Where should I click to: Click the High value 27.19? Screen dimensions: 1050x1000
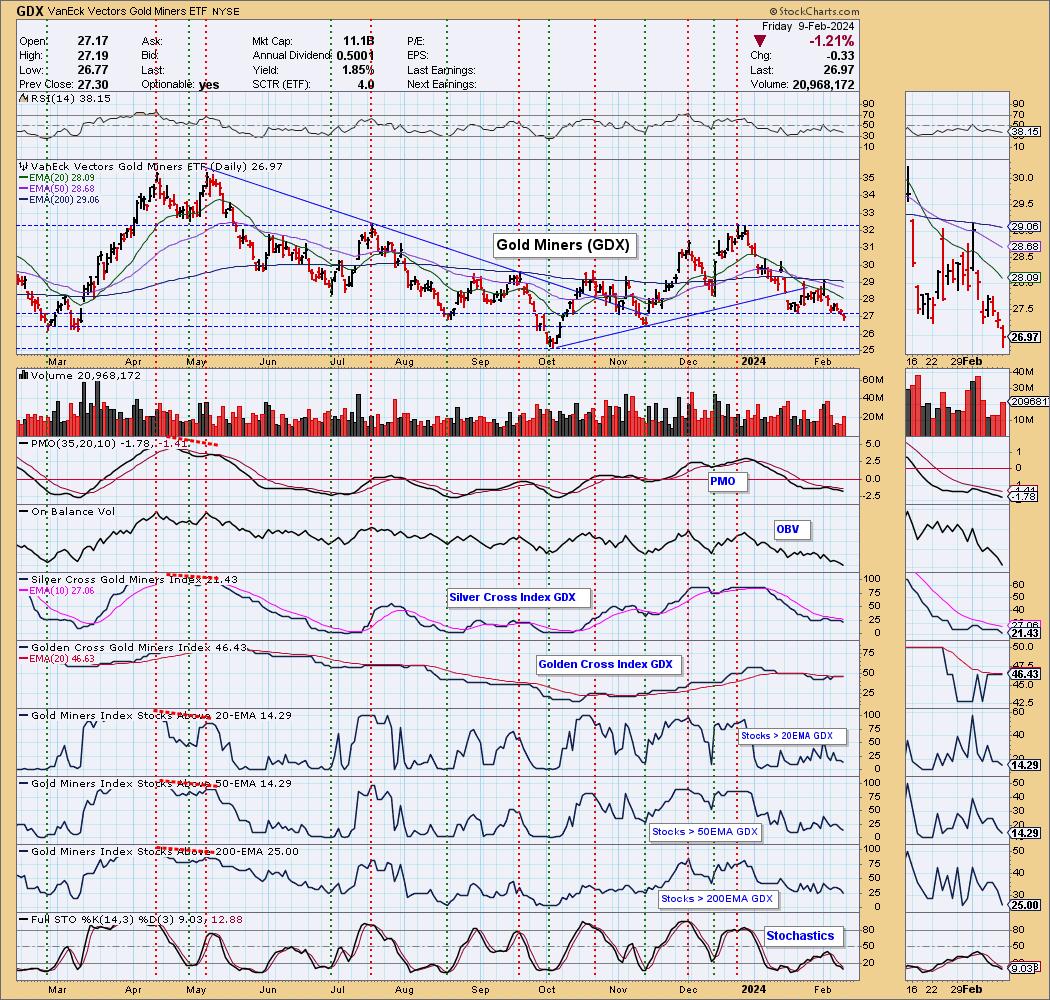coord(93,56)
